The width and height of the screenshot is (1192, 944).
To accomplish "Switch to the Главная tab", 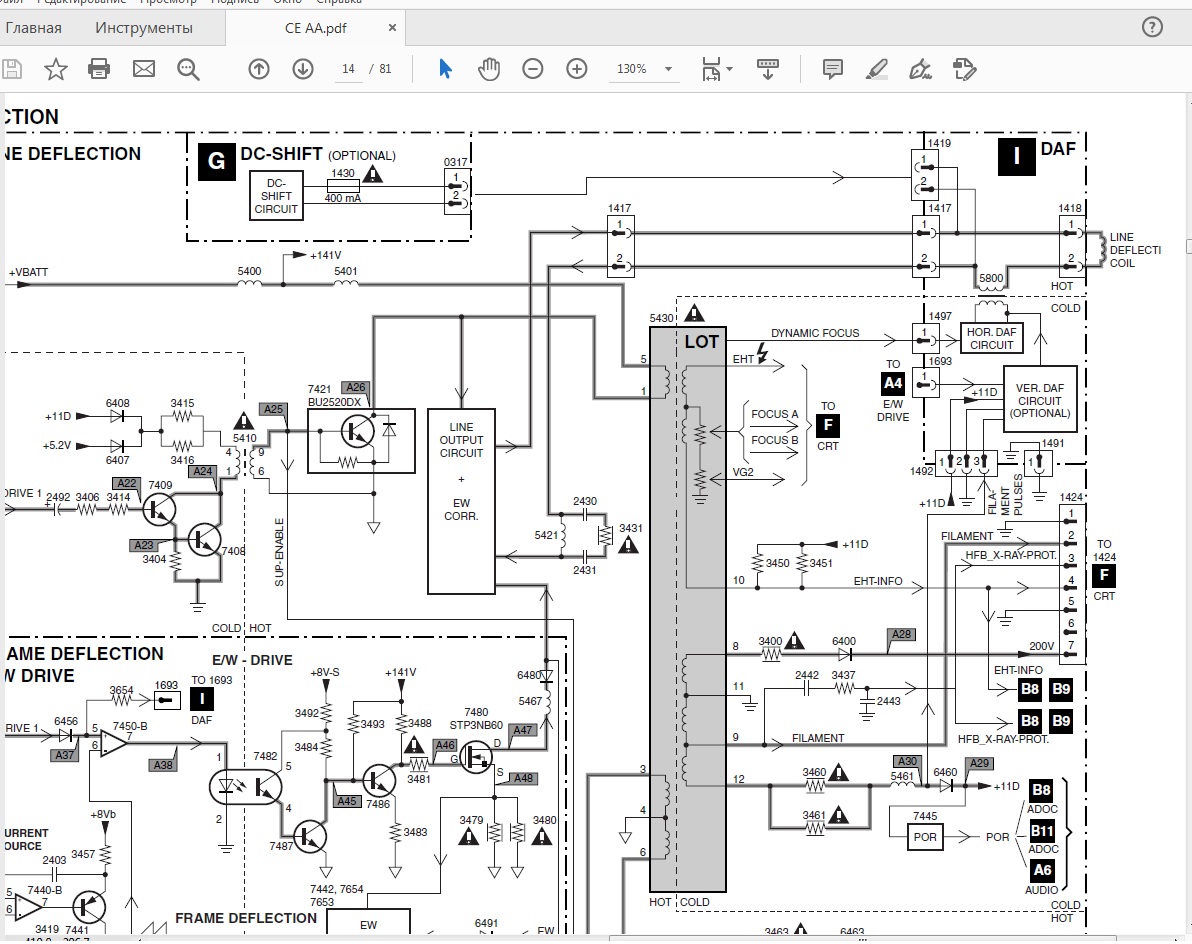I will pyautogui.click(x=33, y=28).
